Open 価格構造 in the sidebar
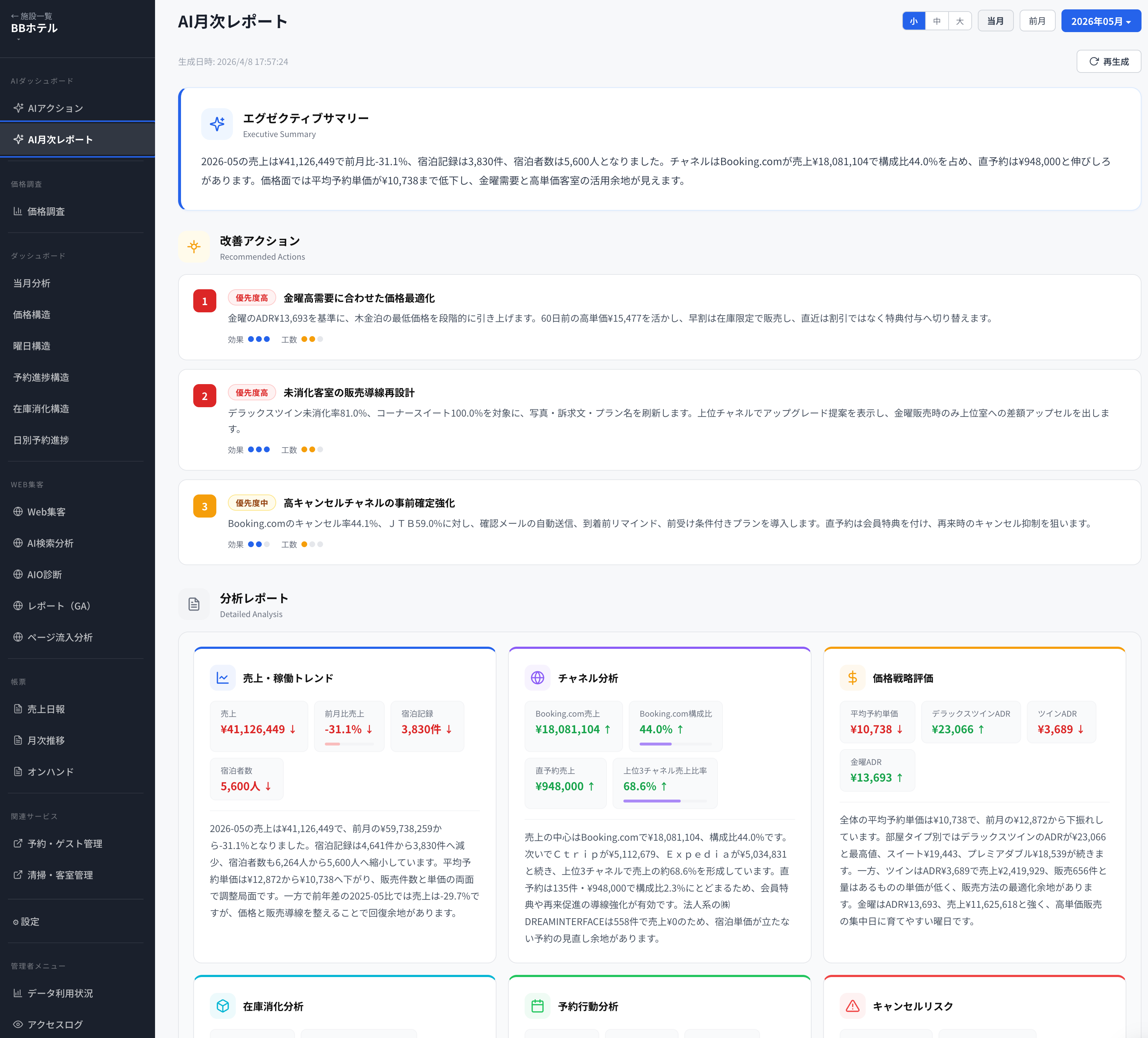Viewport: 1148px width, 1038px height. coord(32,315)
